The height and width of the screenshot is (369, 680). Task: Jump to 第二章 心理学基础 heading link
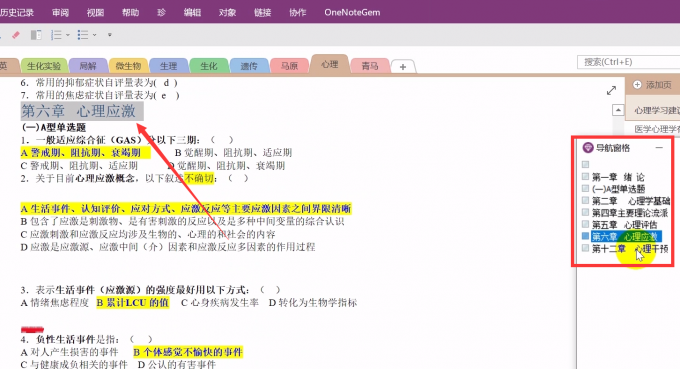[631, 201]
